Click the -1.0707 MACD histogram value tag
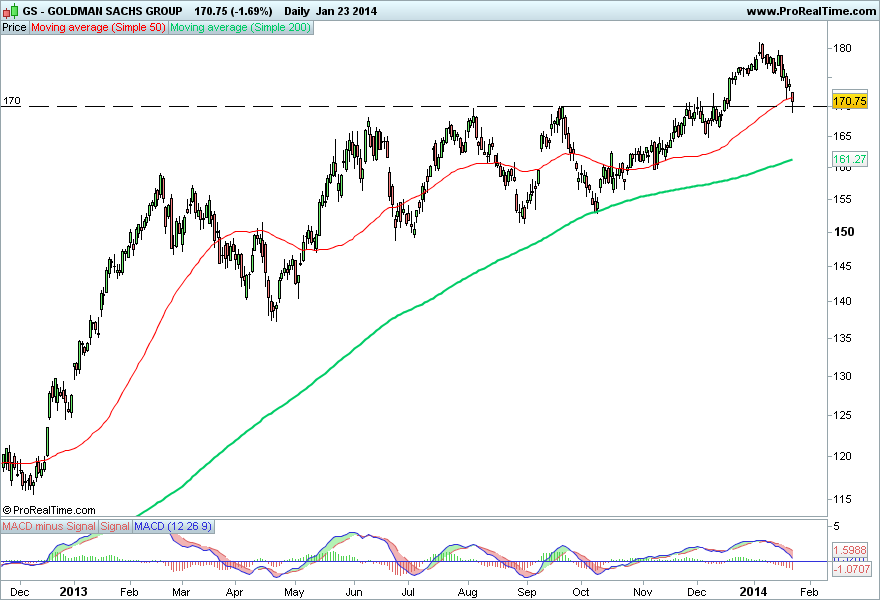The height and width of the screenshot is (600, 880). pos(851,570)
